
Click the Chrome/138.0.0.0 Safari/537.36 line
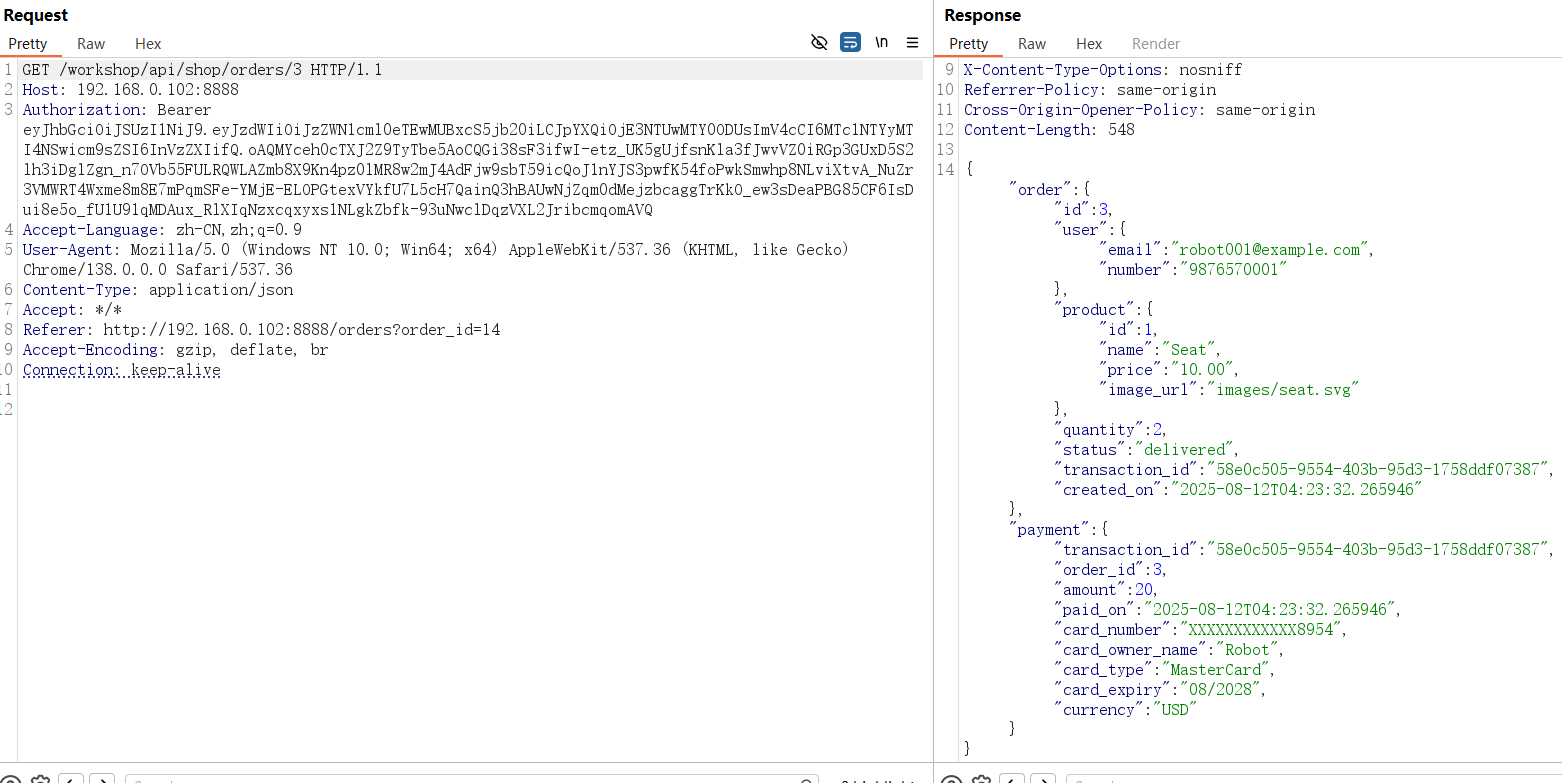(157, 270)
